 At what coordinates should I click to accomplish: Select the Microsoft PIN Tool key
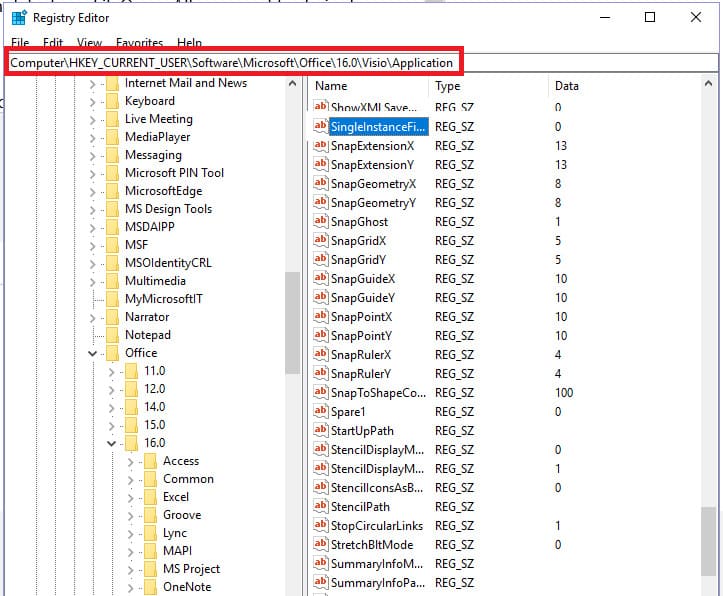click(x=174, y=173)
